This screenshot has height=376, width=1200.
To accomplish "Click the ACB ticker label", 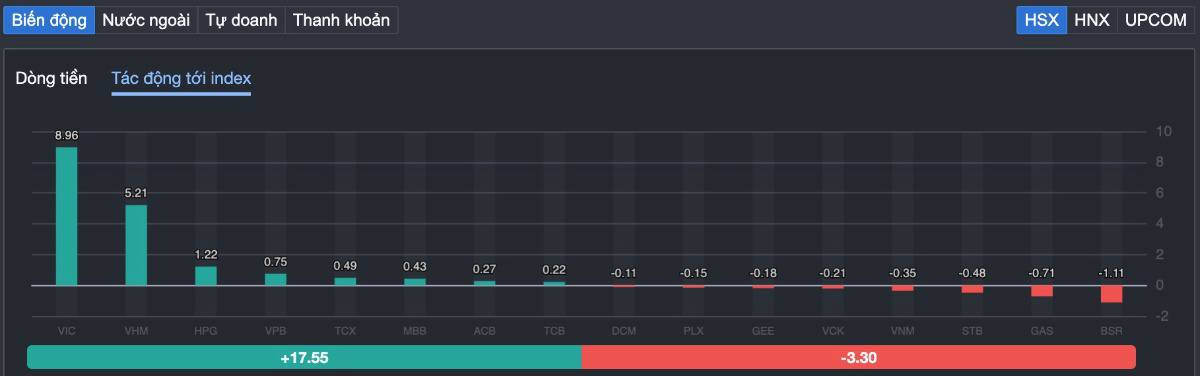I will coord(484,330).
